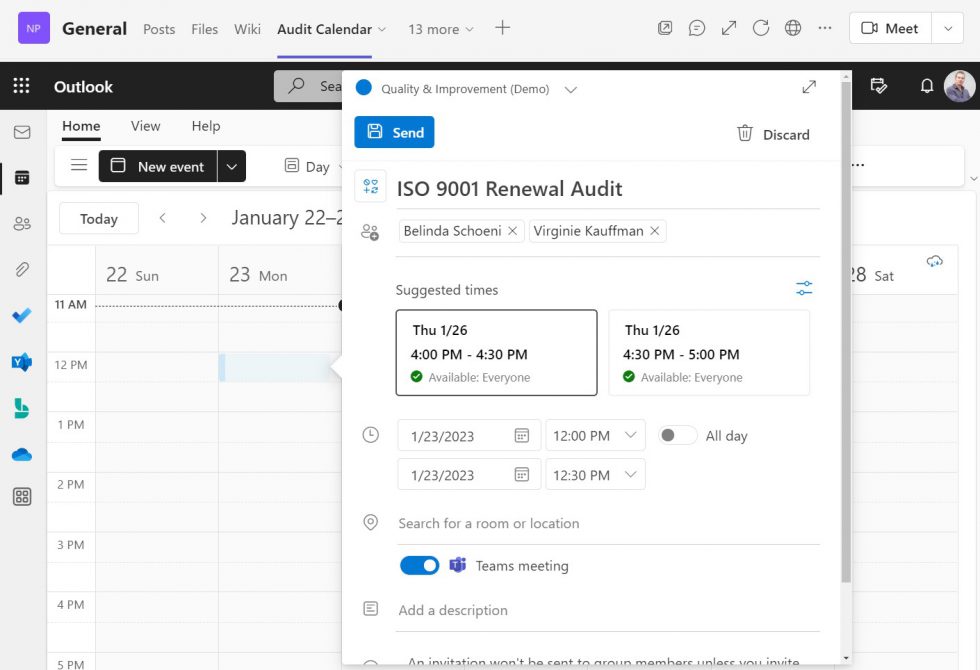980x670 pixels.
Task: Open OneDrive from the Outlook sidebar
Action: coord(22,453)
